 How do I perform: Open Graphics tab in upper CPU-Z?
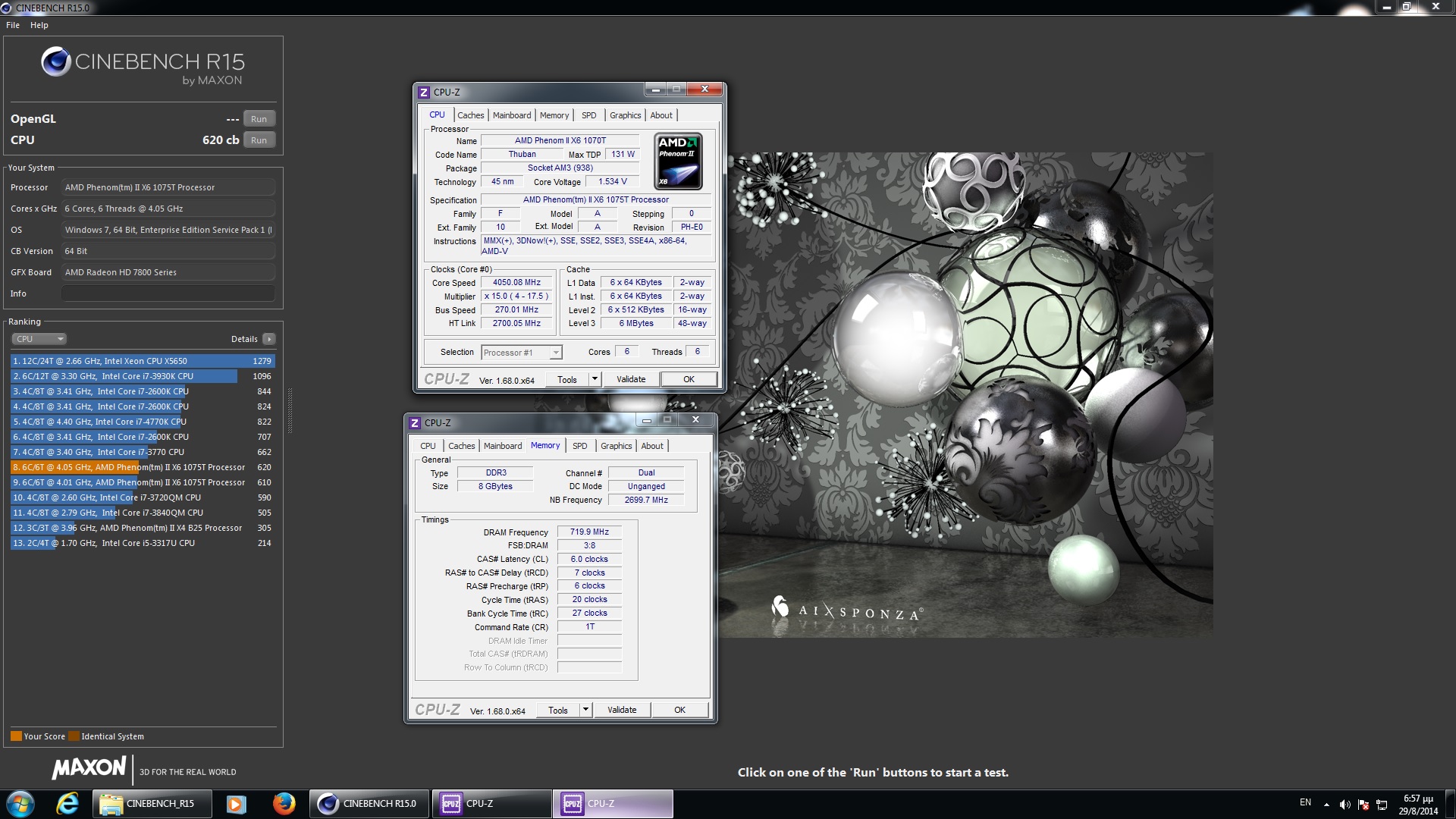click(x=625, y=115)
